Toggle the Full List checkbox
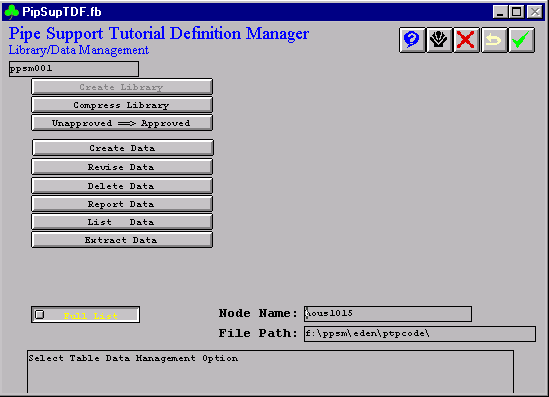Viewport: 549px width, 397px height. pos(40,314)
